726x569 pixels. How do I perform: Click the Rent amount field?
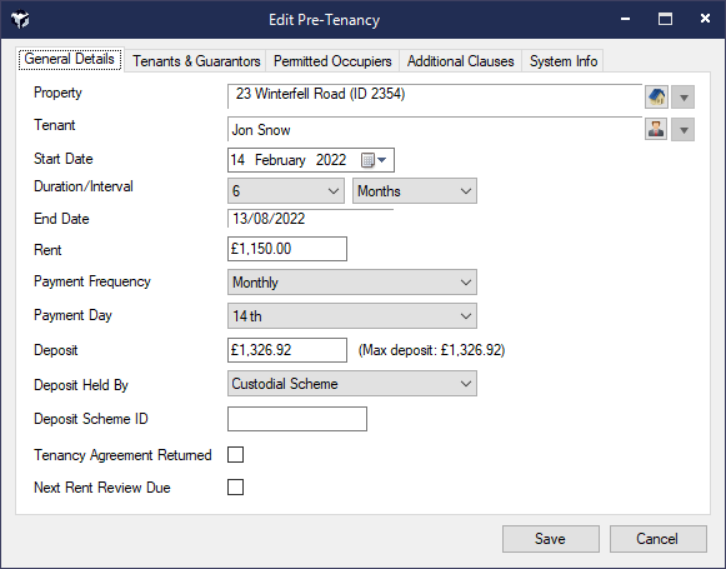click(x=287, y=248)
